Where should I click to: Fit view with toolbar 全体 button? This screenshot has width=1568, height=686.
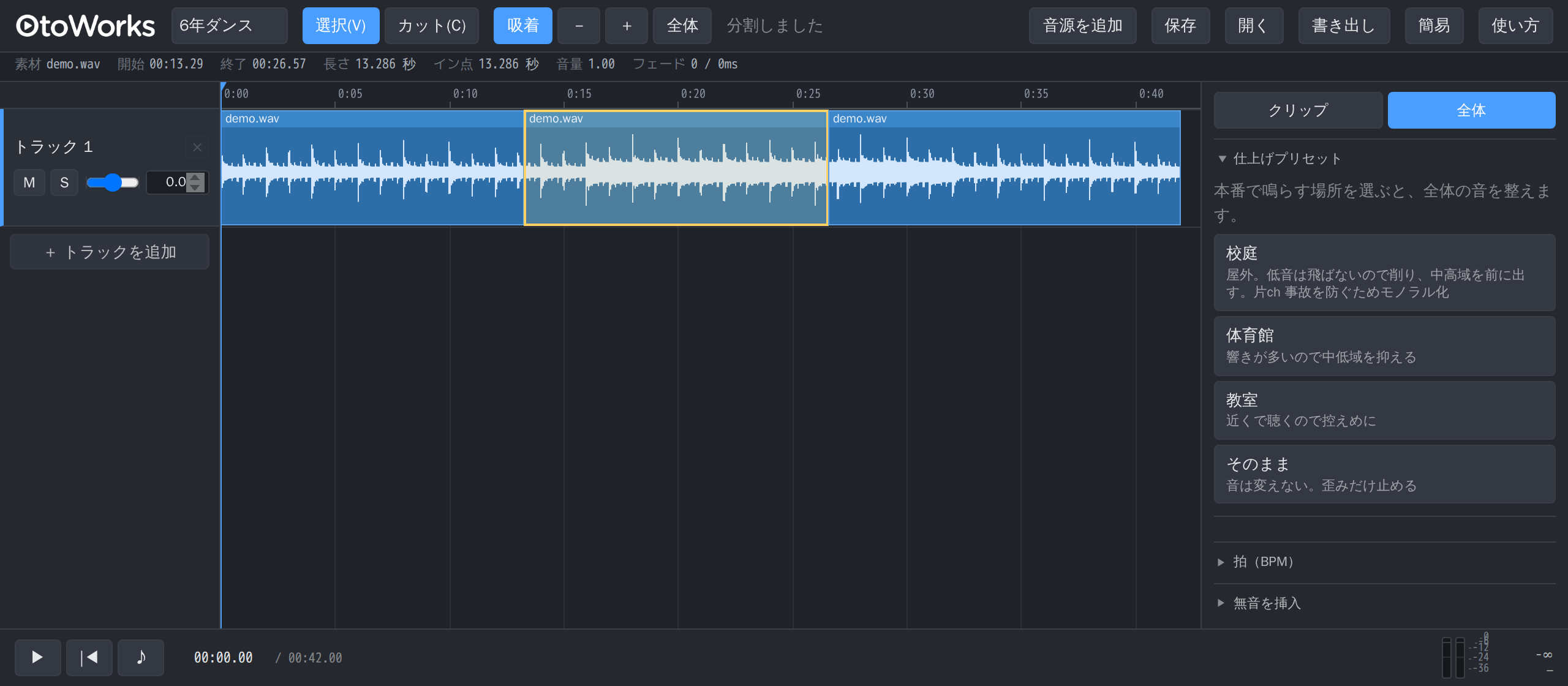coord(682,26)
